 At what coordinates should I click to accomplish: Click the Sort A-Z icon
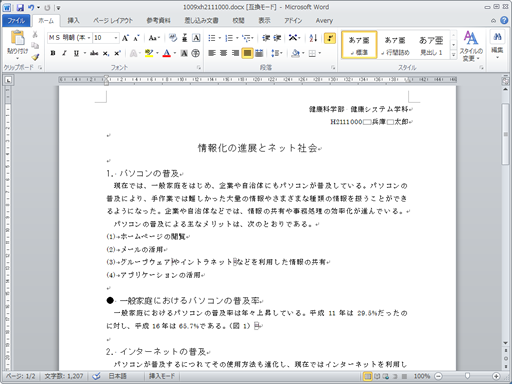pos(313,38)
